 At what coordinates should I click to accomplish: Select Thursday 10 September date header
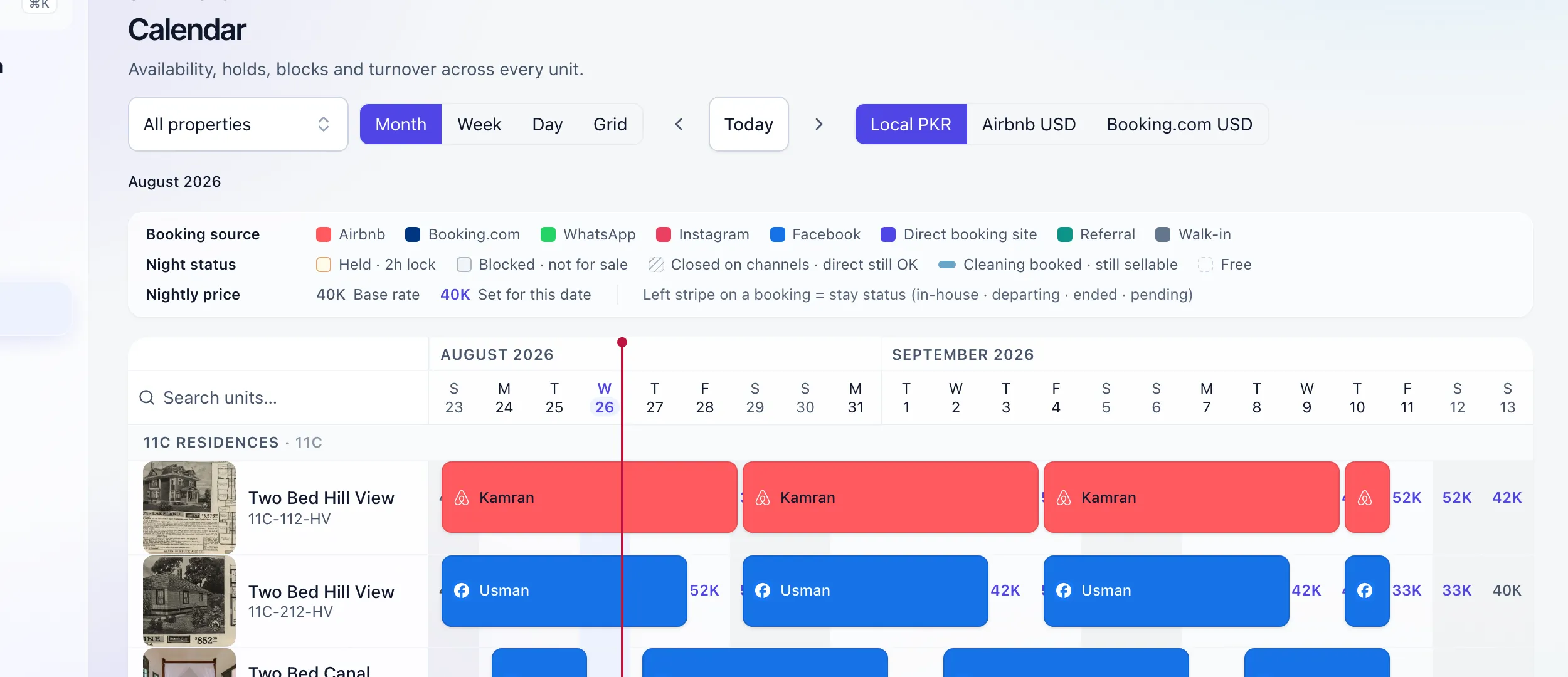(1357, 397)
